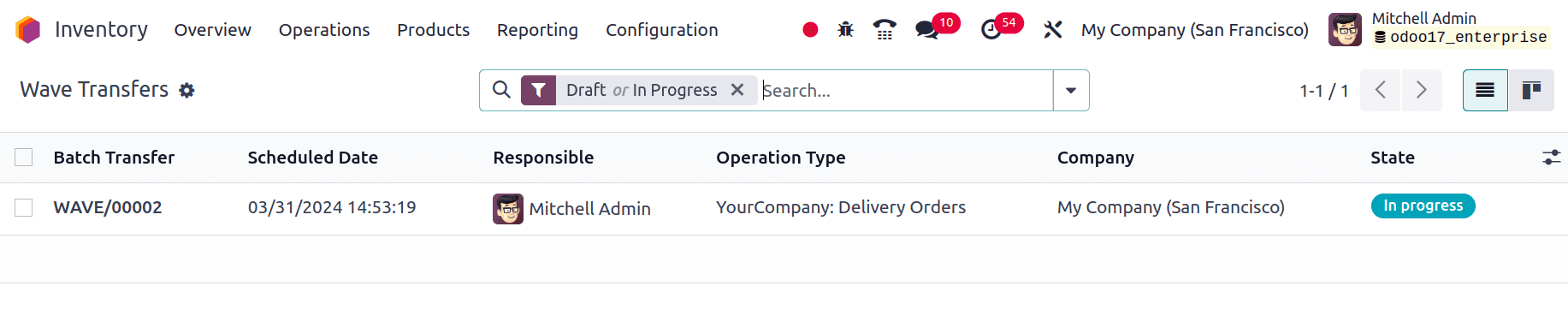The width and height of the screenshot is (1568, 316).
Task: Open the VoIP phone icon
Action: (x=885, y=30)
